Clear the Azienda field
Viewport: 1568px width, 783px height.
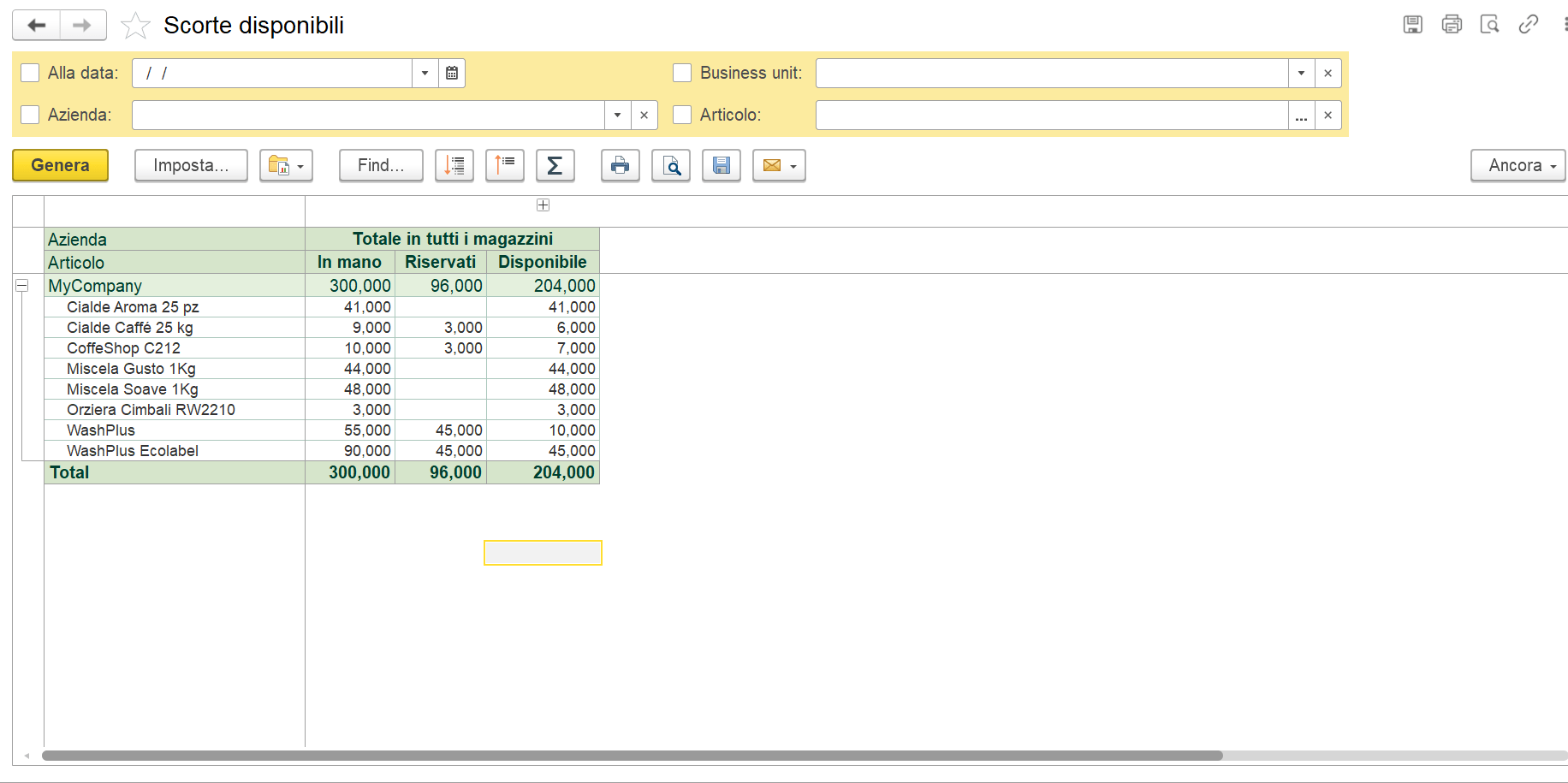(x=644, y=115)
